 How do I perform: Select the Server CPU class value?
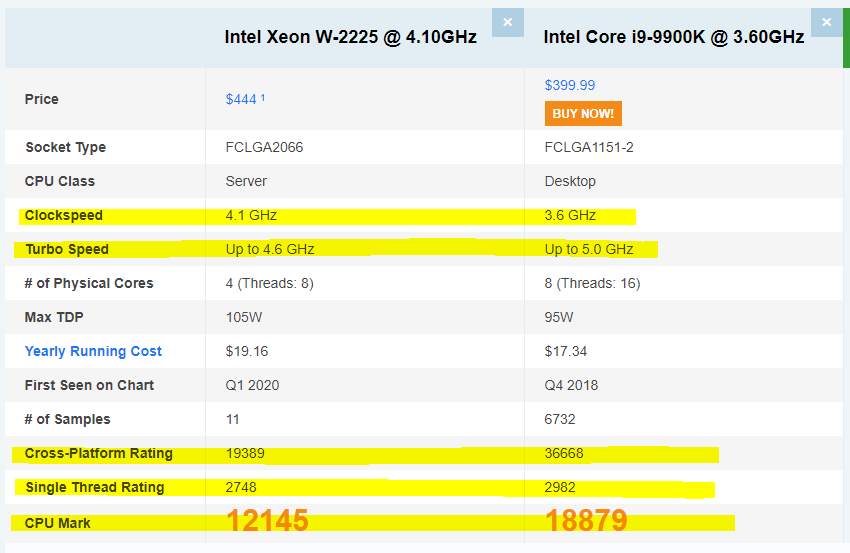[x=246, y=181]
